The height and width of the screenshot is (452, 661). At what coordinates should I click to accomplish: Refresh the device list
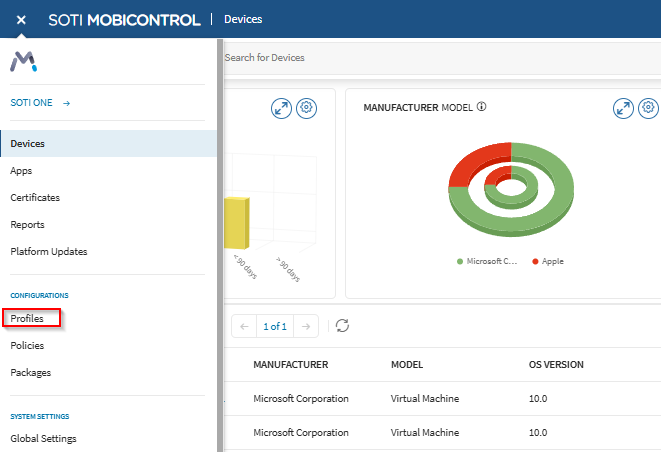point(342,326)
